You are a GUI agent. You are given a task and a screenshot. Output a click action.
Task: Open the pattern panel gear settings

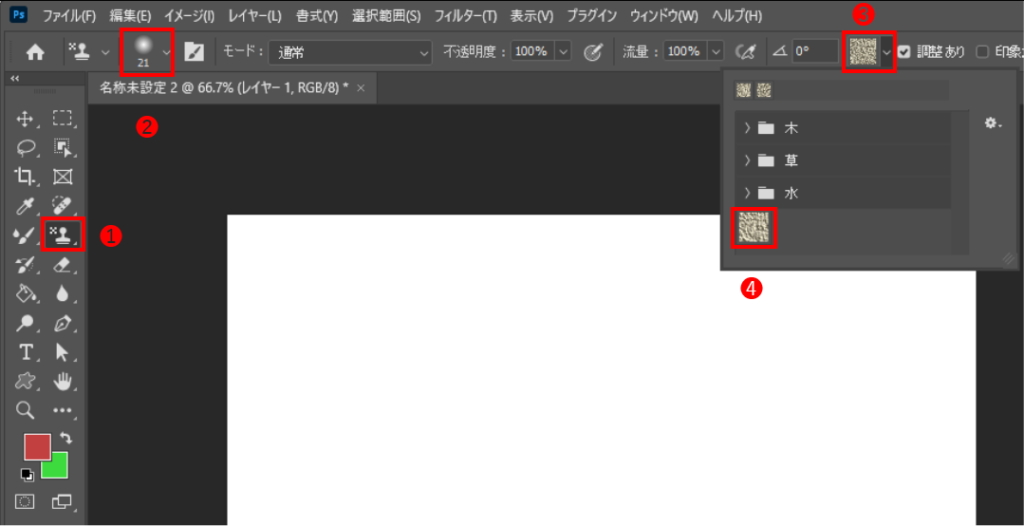[x=991, y=123]
